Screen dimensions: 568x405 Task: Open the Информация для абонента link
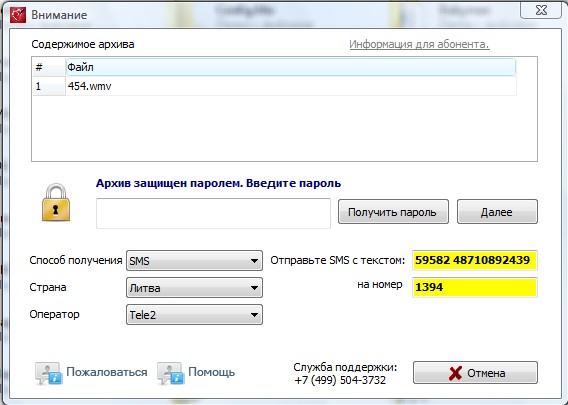419,44
